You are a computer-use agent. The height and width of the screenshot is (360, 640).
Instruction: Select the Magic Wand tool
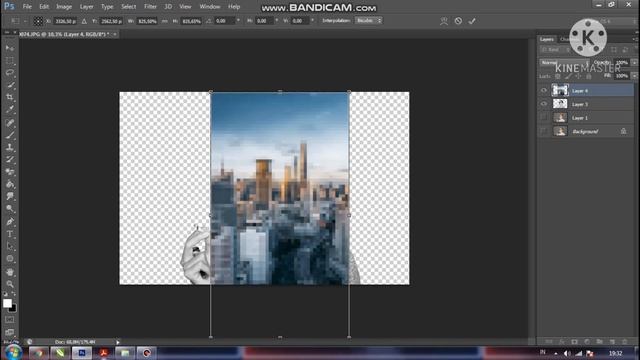point(10,85)
